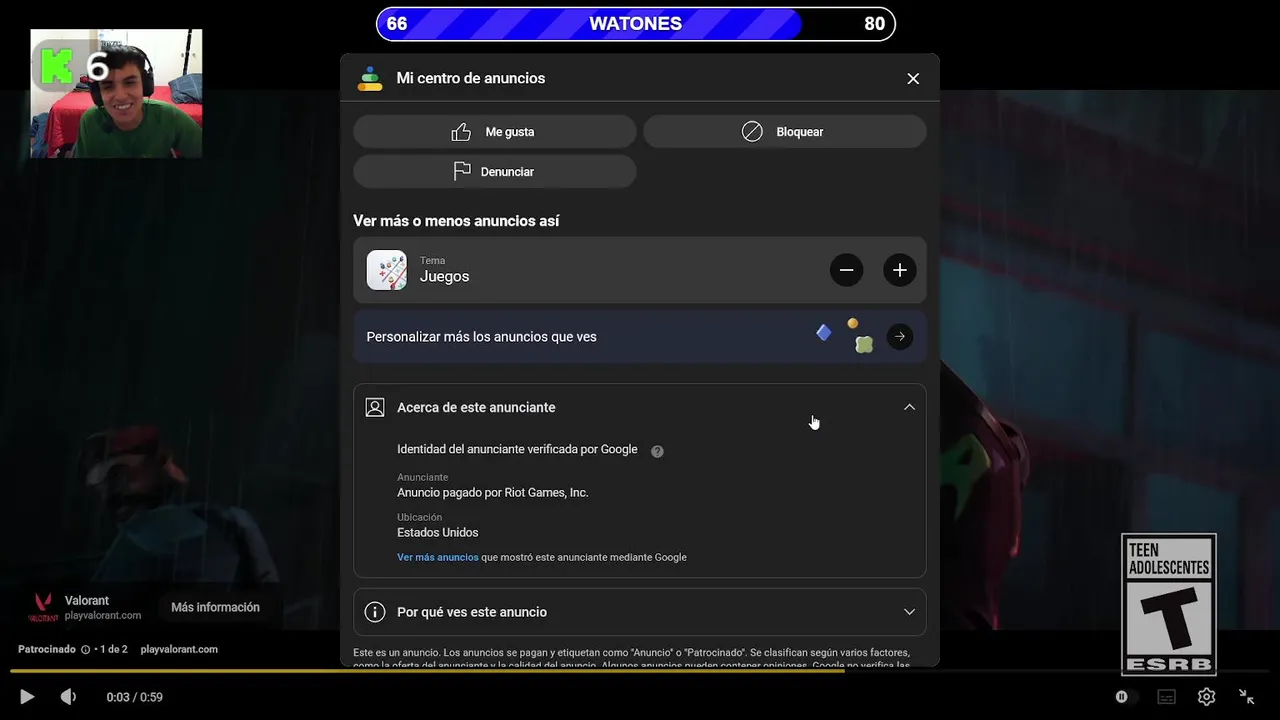Viewport: 1280px width, 720px height.
Task: Play the video
Action: click(27, 697)
